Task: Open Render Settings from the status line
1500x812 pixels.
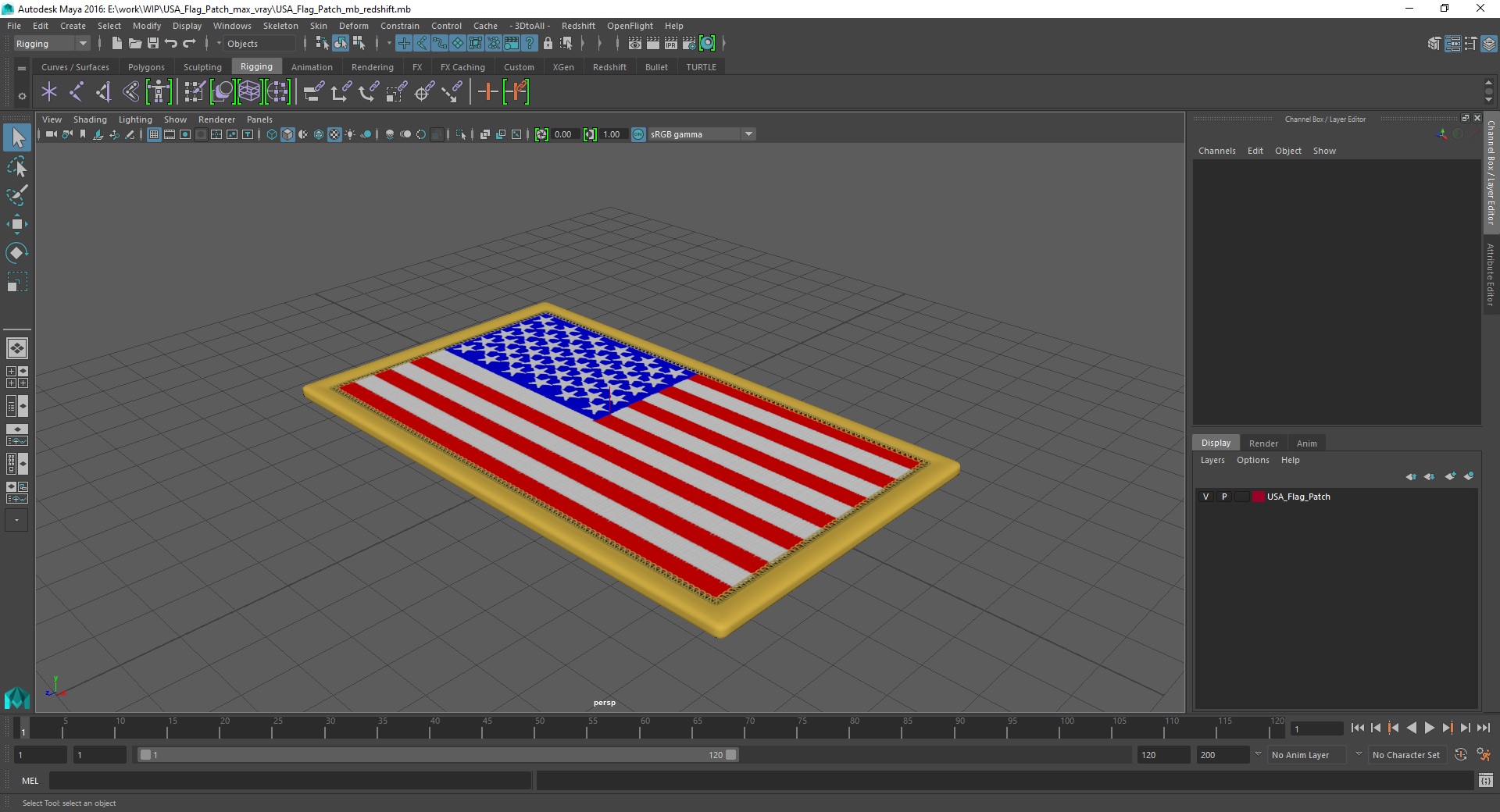Action: coord(689,44)
